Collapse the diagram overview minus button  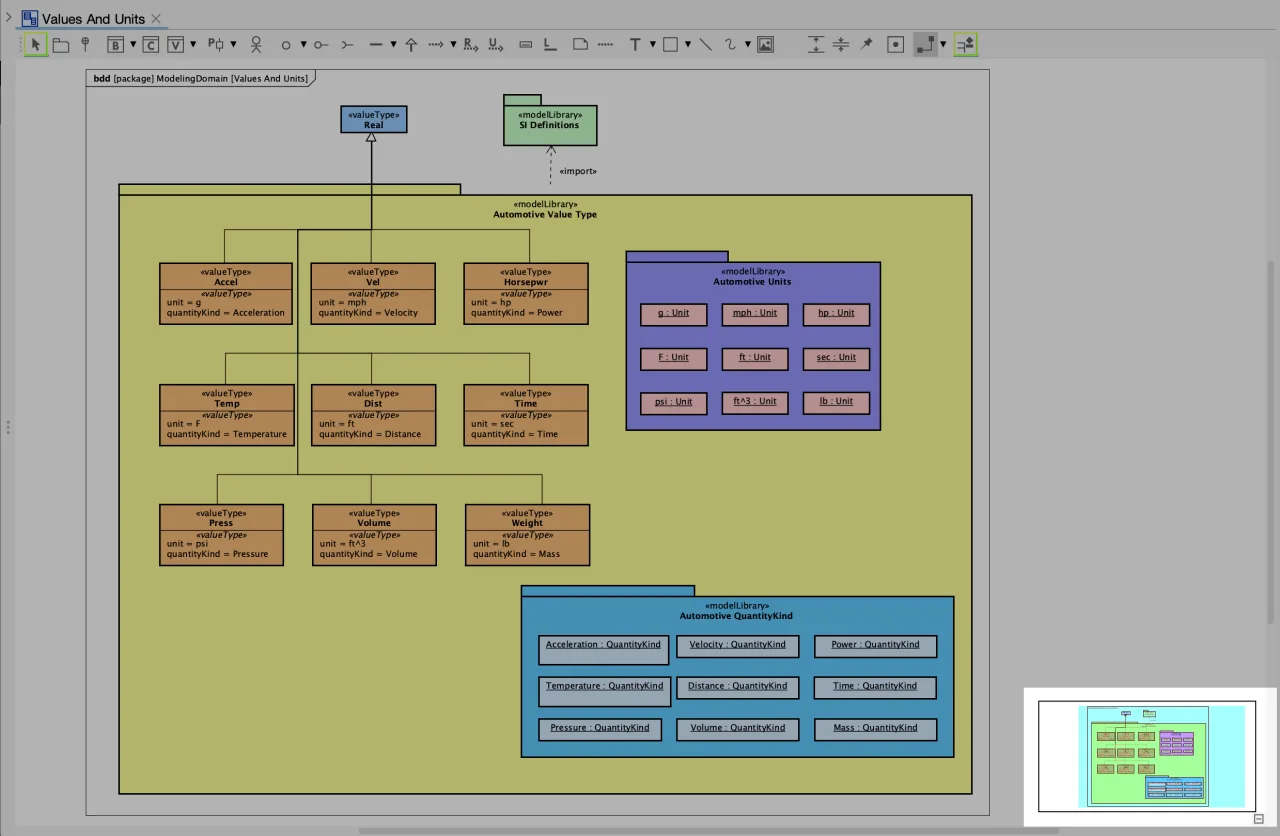pos(1260,819)
